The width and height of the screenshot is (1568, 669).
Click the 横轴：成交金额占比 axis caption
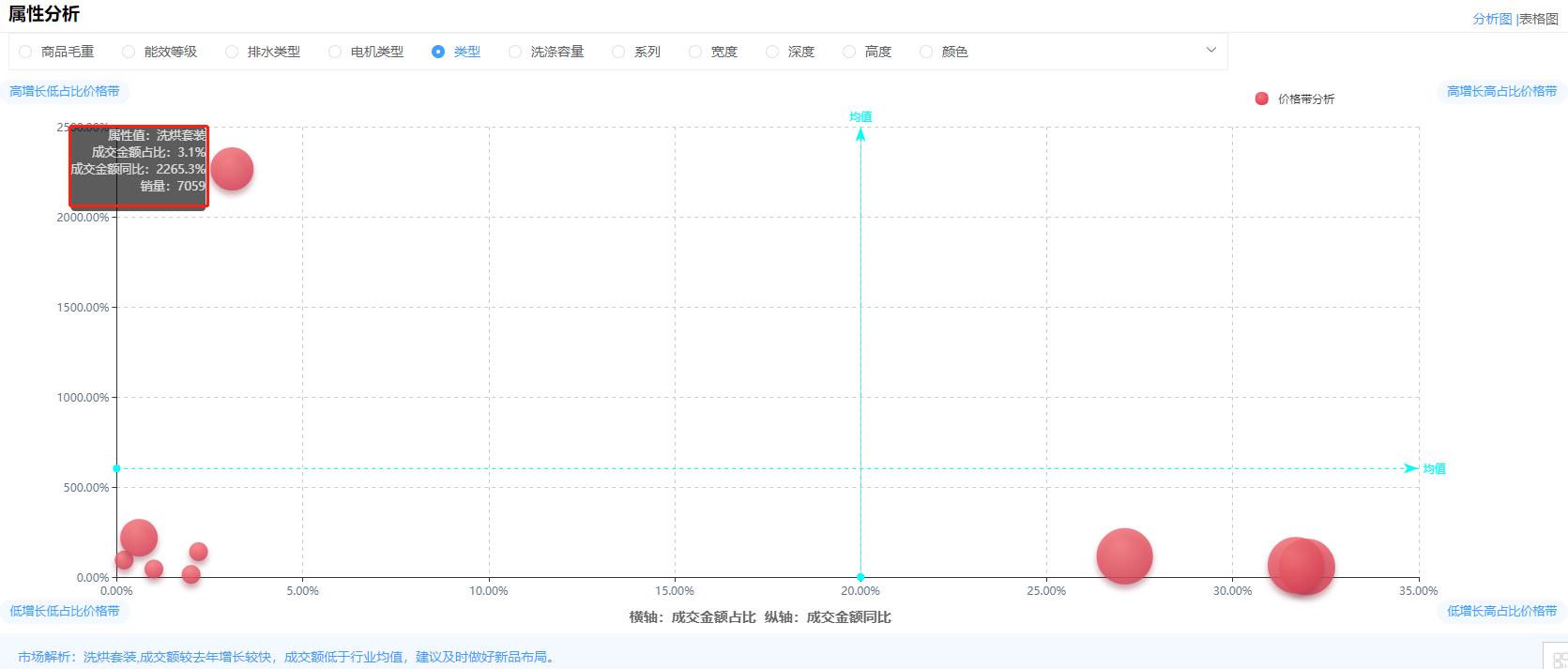pos(693,616)
